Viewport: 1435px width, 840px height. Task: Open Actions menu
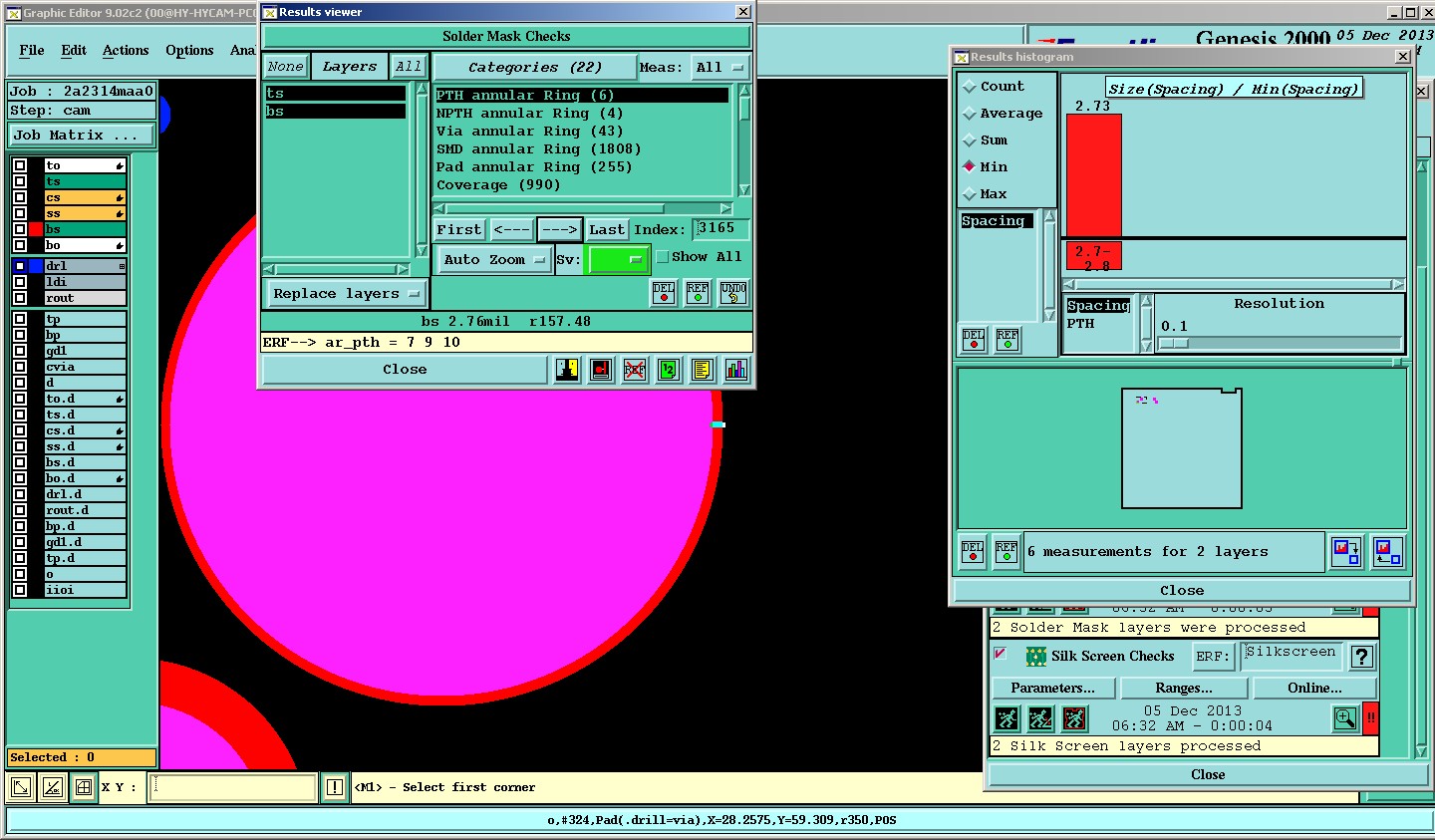click(126, 50)
